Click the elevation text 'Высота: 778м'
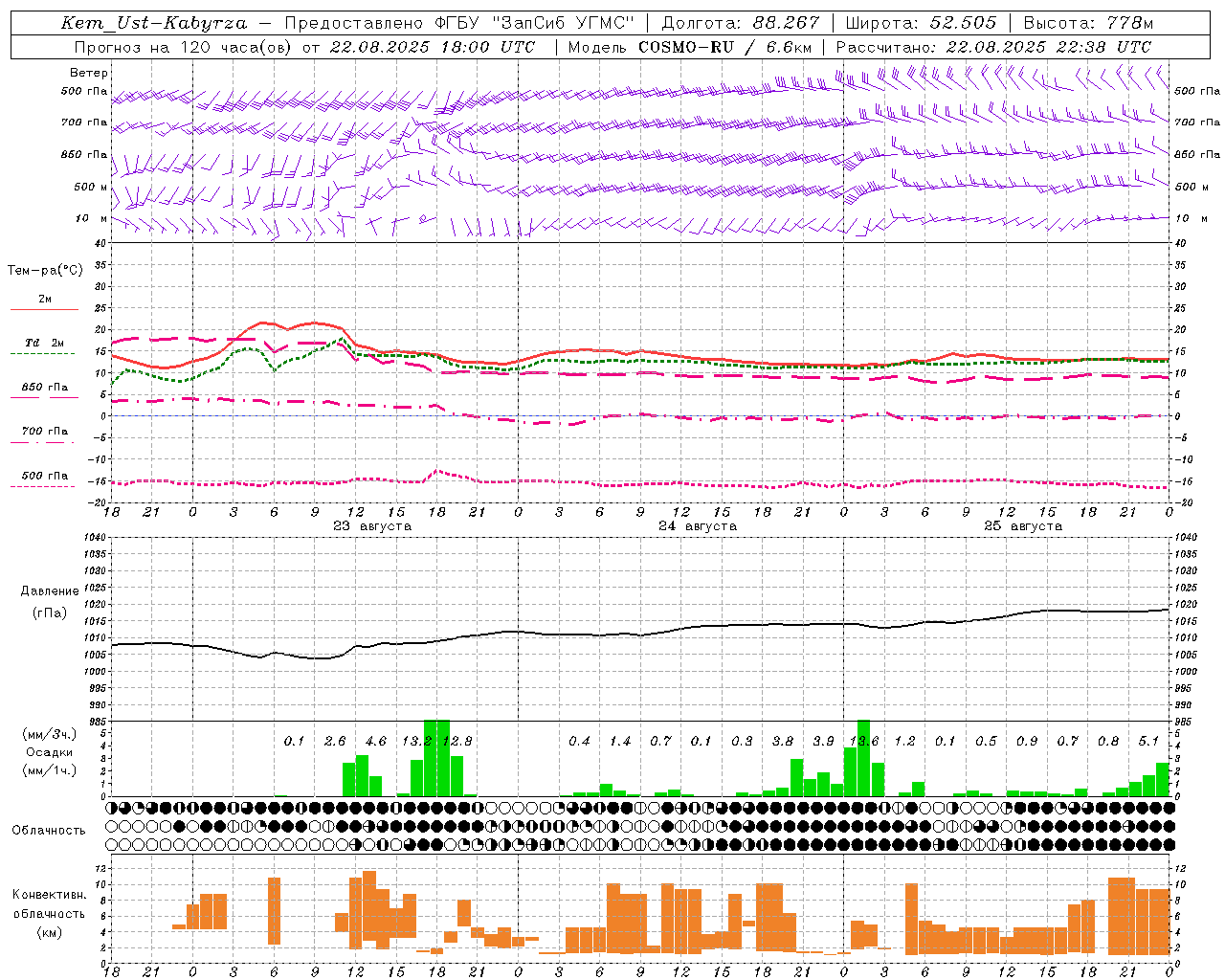The width and height of the screenshot is (1225, 980). [1088, 23]
